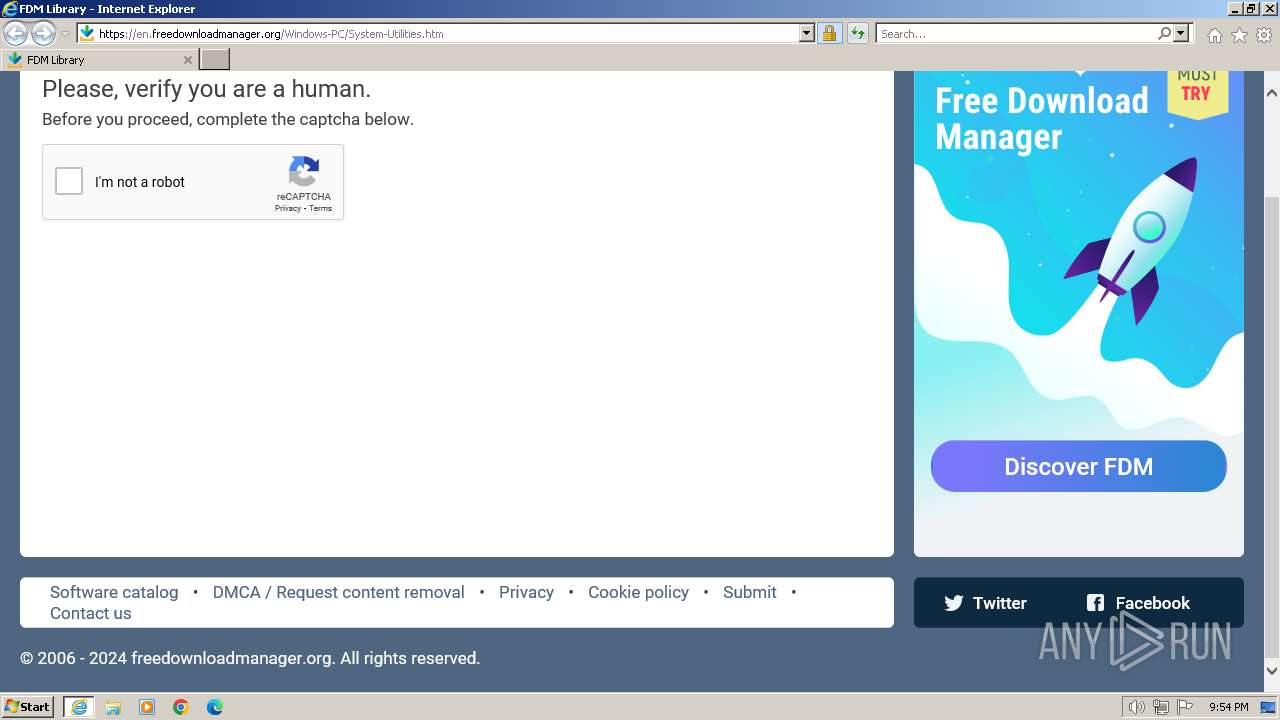Go forward with the browser Forward arrow
This screenshot has height=720, width=1280.
(43, 33)
